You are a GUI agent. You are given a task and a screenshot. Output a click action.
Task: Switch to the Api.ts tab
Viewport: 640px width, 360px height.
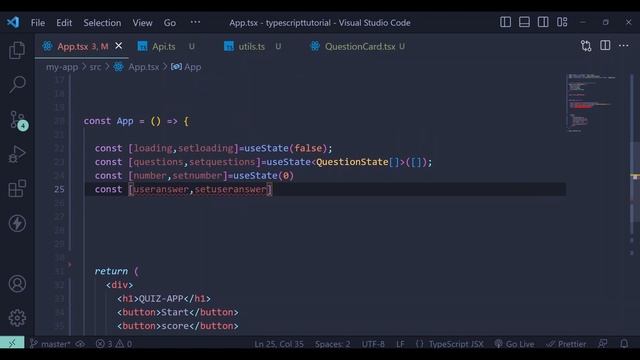(164, 47)
